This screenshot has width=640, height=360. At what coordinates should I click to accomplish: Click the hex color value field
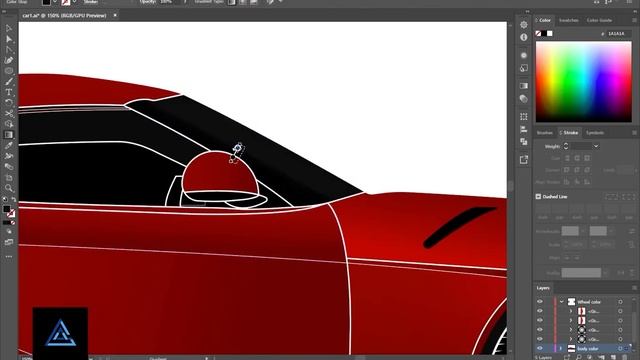point(618,33)
